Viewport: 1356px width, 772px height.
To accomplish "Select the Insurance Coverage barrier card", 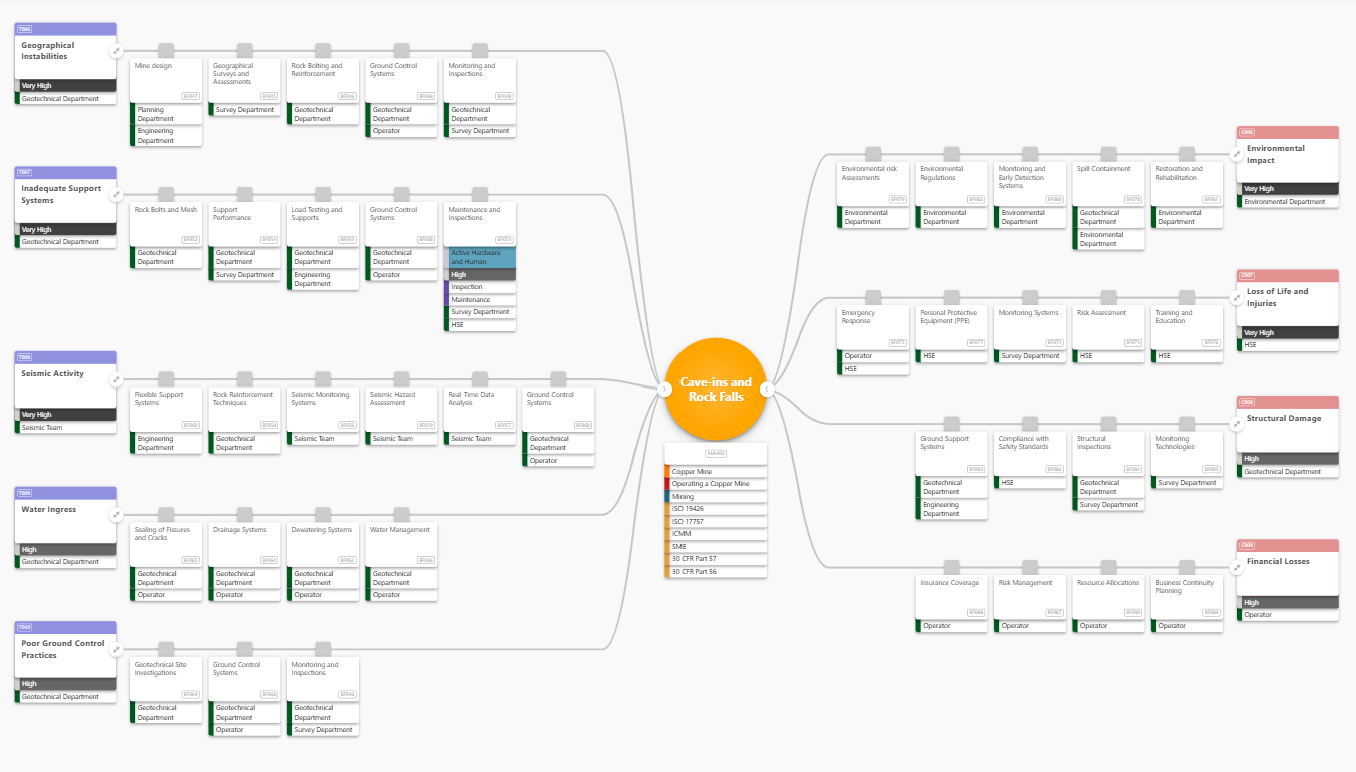I will click(x=951, y=597).
